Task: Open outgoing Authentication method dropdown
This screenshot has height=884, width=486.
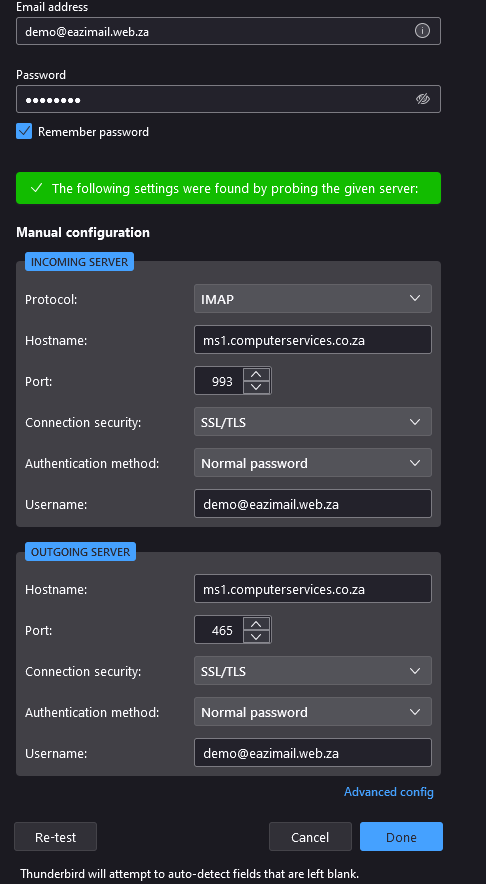Action: pyautogui.click(x=313, y=711)
